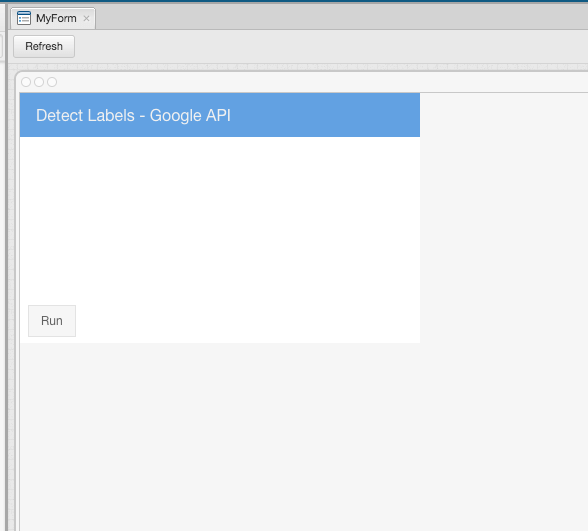
Task: Click the gray canvas area below the Run form
Action: pos(304,436)
